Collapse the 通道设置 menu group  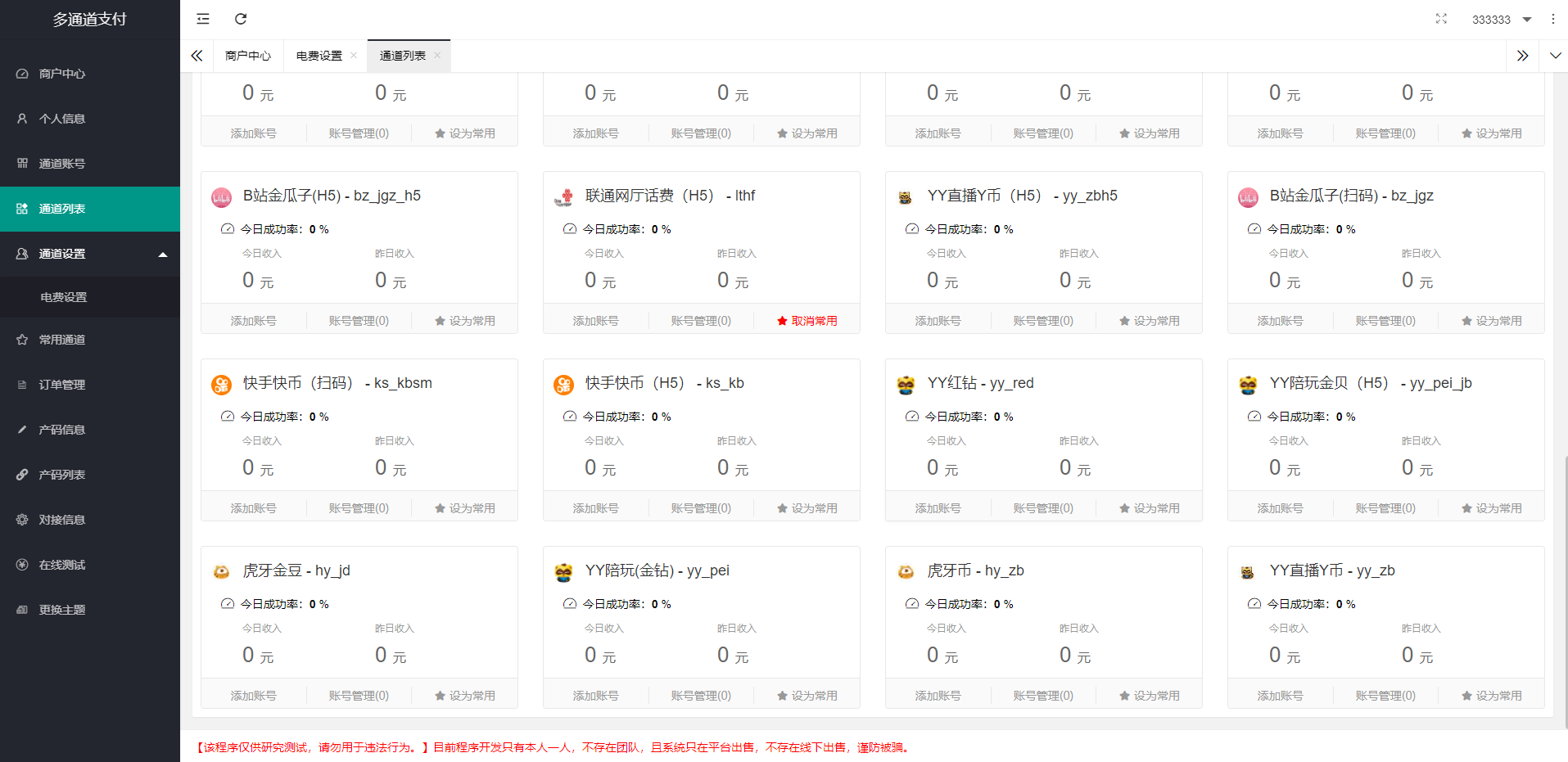[90, 253]
